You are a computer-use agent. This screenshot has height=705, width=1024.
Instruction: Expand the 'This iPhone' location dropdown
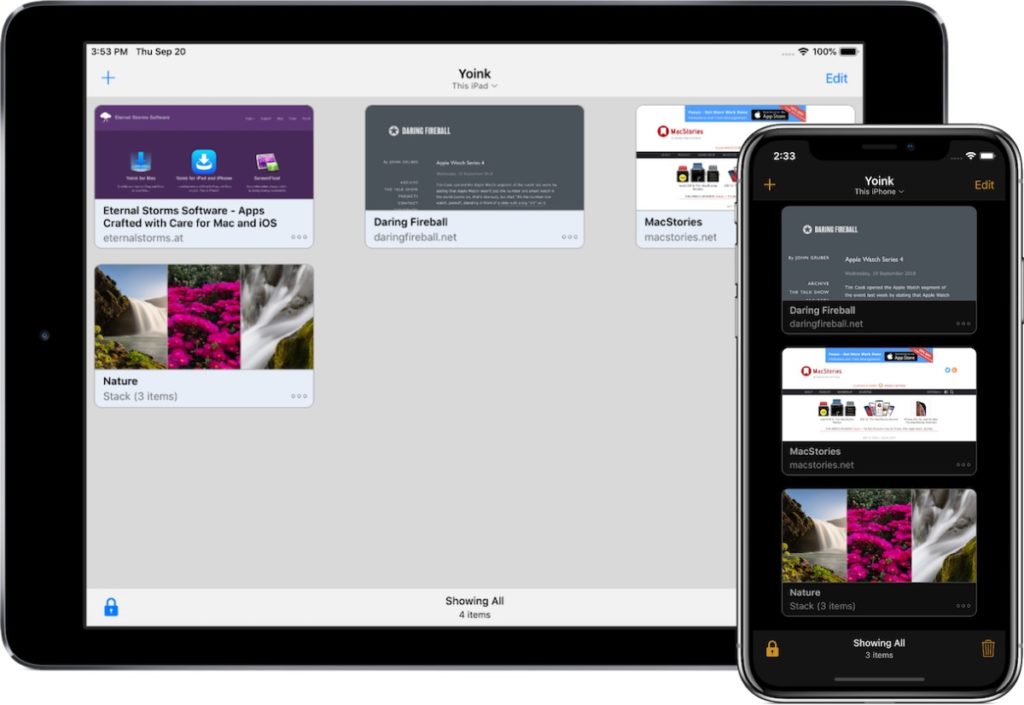click(879, 191)
